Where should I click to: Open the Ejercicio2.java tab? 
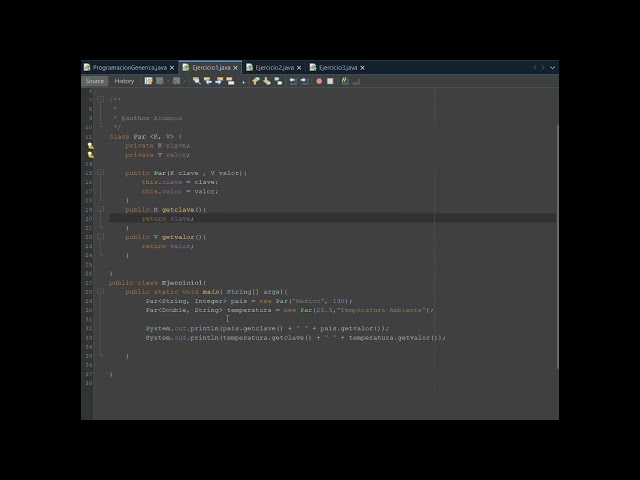click(x=275, y=68)
